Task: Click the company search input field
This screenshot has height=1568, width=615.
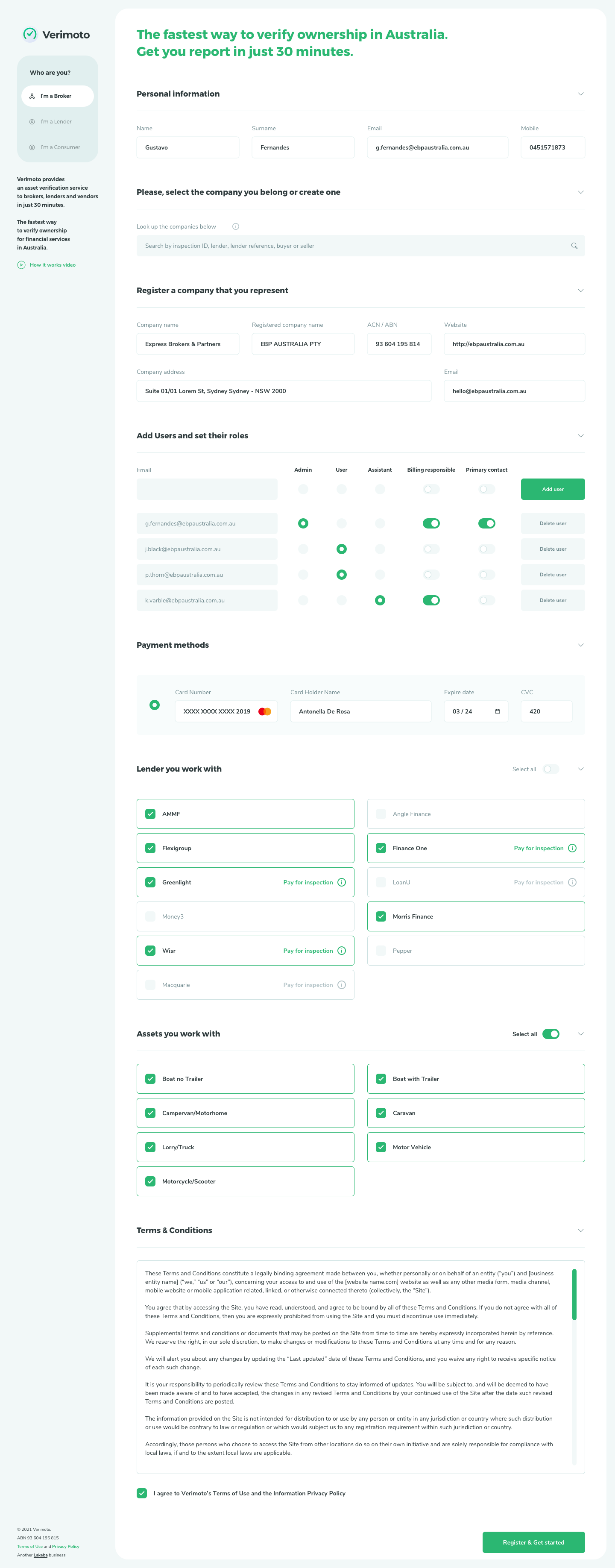Action: (361, 246)
